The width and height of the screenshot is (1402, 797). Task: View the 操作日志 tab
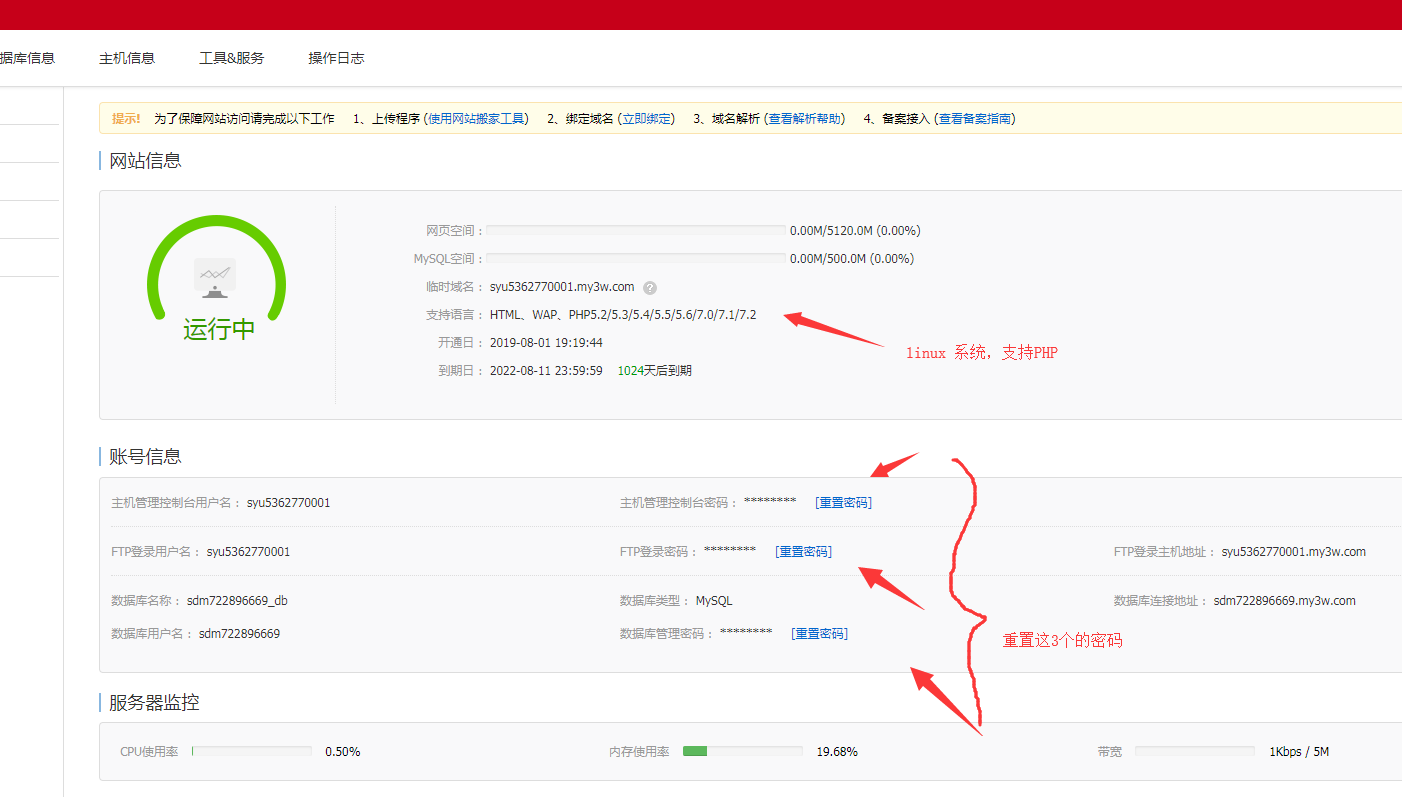coord(337,58)
